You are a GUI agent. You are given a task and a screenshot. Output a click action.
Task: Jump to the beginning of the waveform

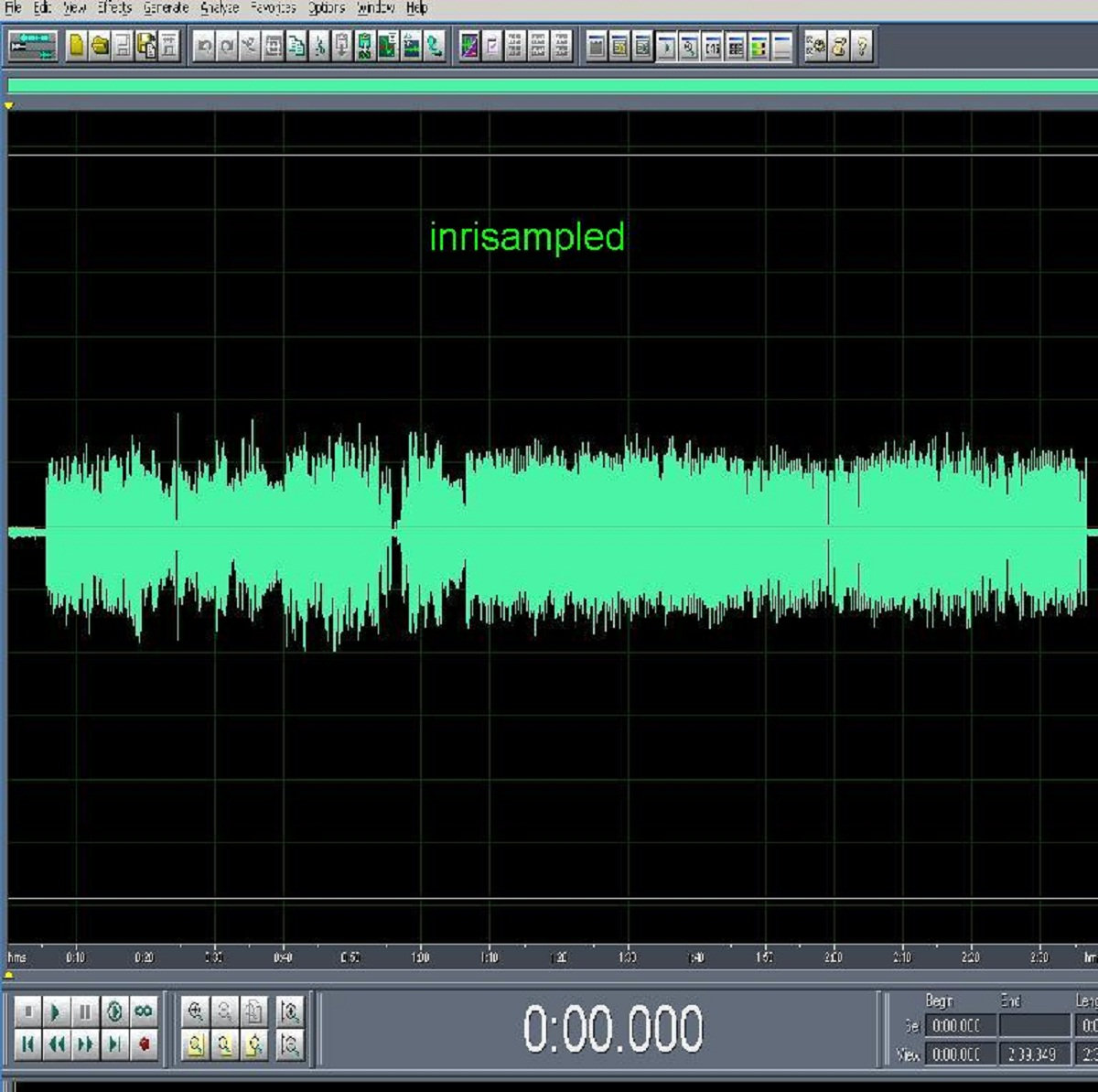click(x=27, y=1043)
